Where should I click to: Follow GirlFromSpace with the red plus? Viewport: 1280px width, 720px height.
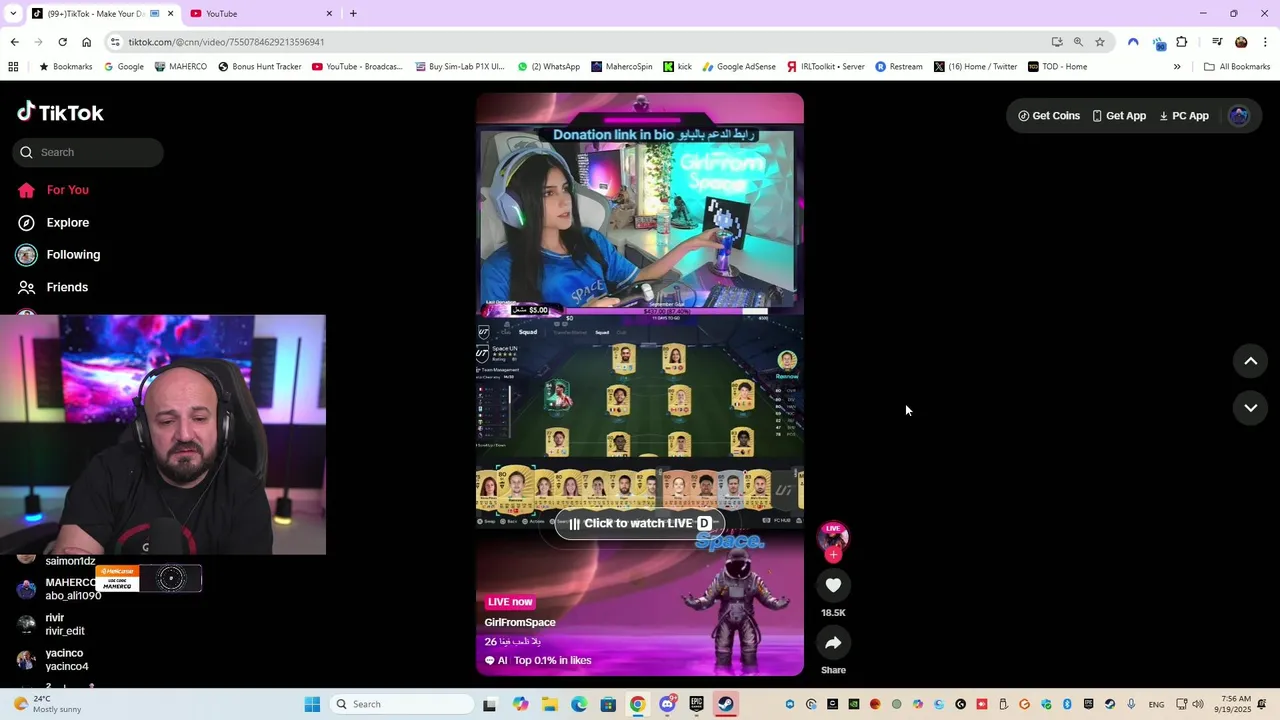(833, 554)
